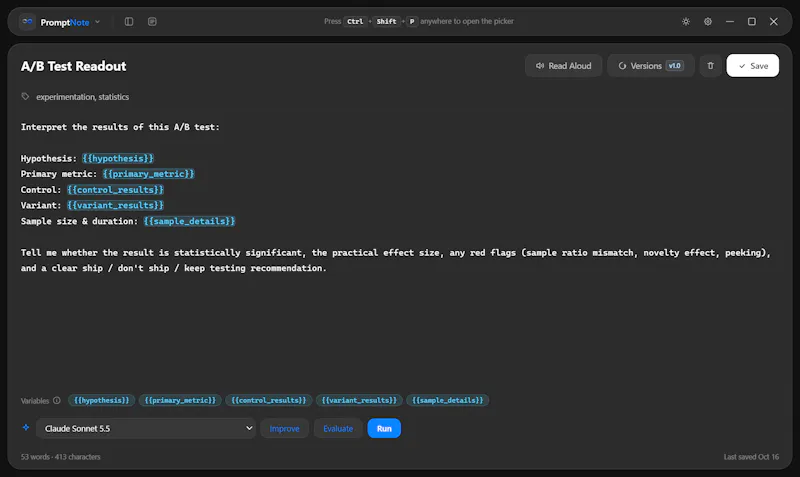Screen dimensions: 800x477
Task: Switch theme with the sun icon
Action: 686,21
